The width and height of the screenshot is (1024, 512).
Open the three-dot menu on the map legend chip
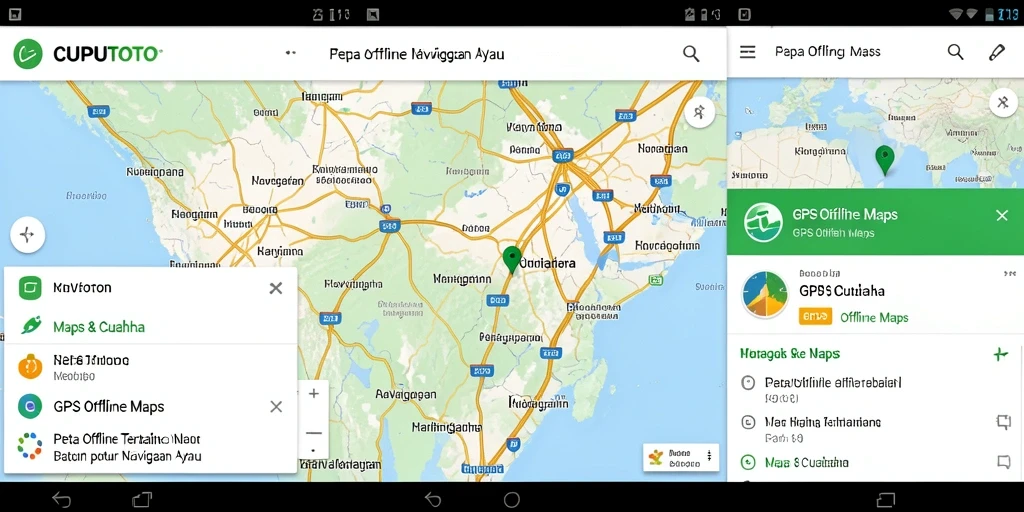(709, 456)
